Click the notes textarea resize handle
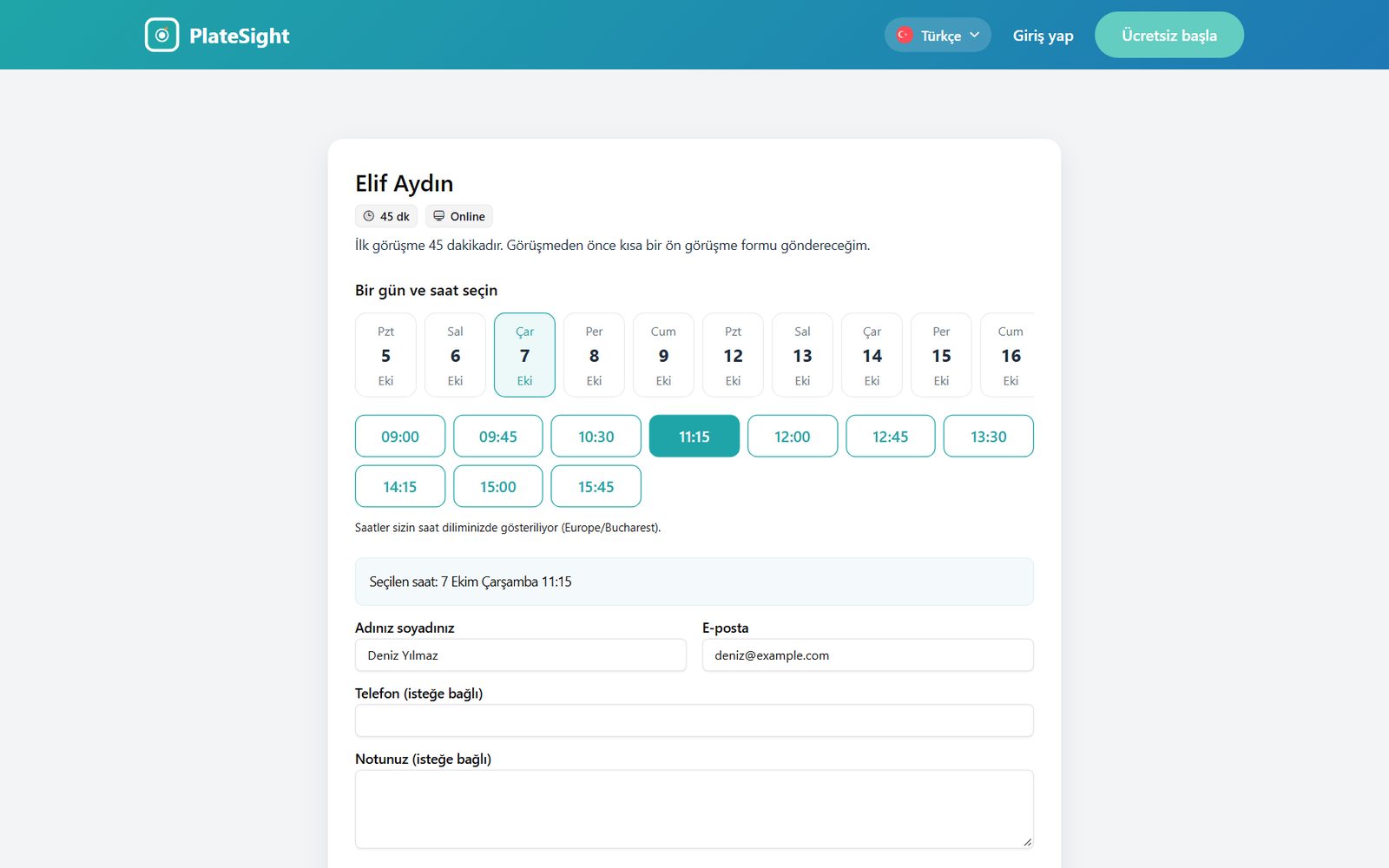This screenshot has height=868, width=1389. pyautogui.click(x=1027, y=842)
